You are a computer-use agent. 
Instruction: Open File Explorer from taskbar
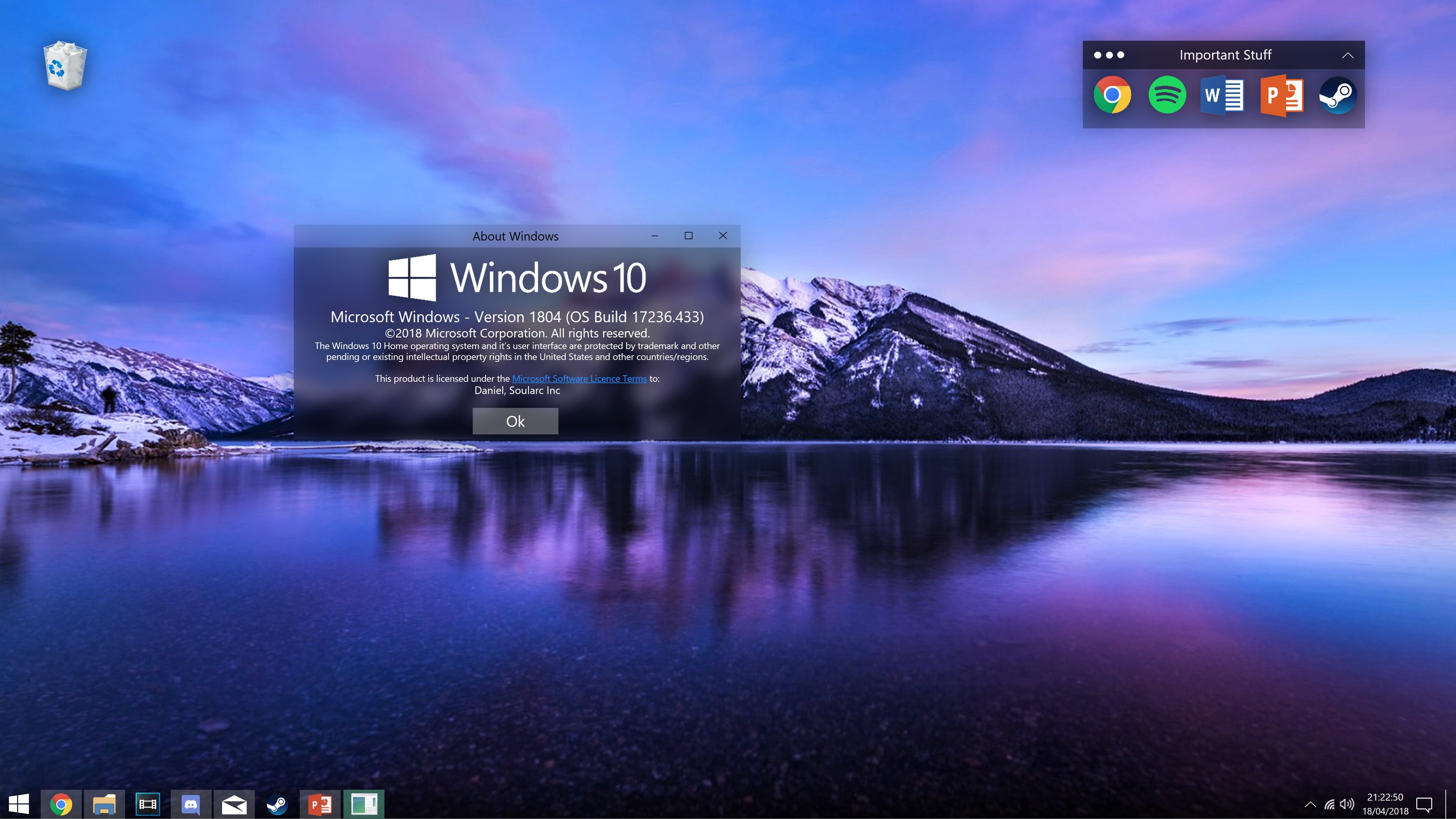(104, 804)
